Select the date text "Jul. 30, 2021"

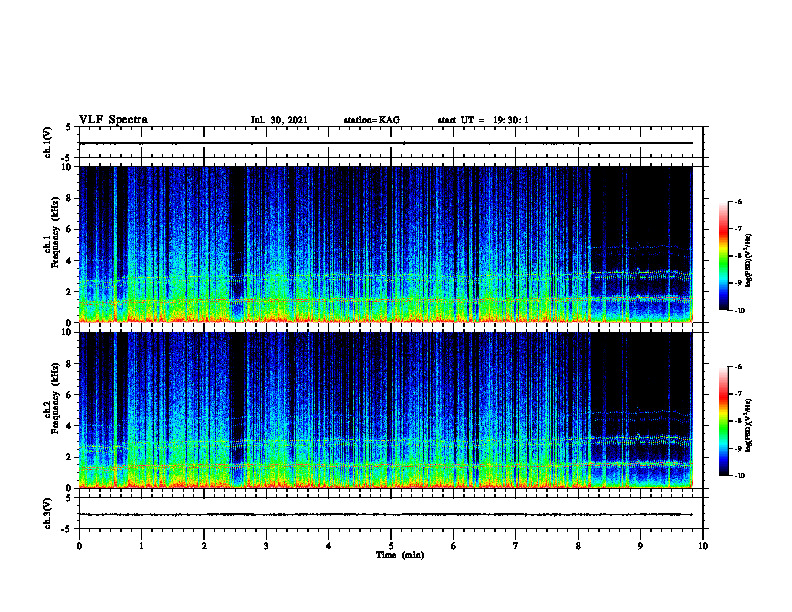tap(279, 120)
